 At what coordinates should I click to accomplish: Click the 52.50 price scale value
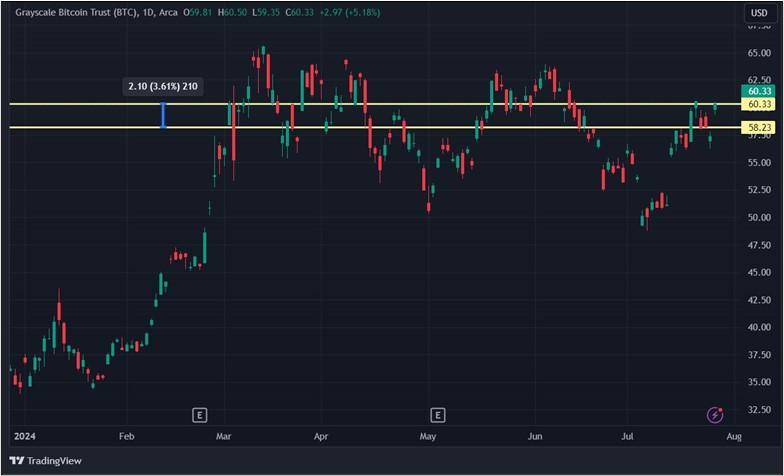(759, 190)
